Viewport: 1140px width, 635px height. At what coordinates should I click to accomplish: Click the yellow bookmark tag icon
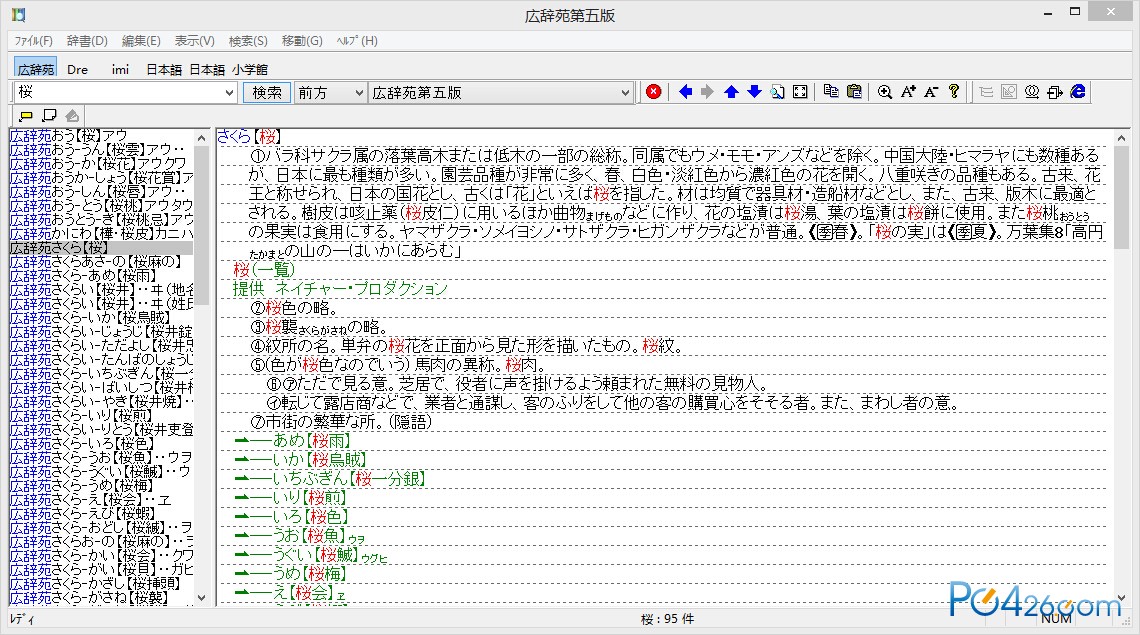[x=26, y=116]
